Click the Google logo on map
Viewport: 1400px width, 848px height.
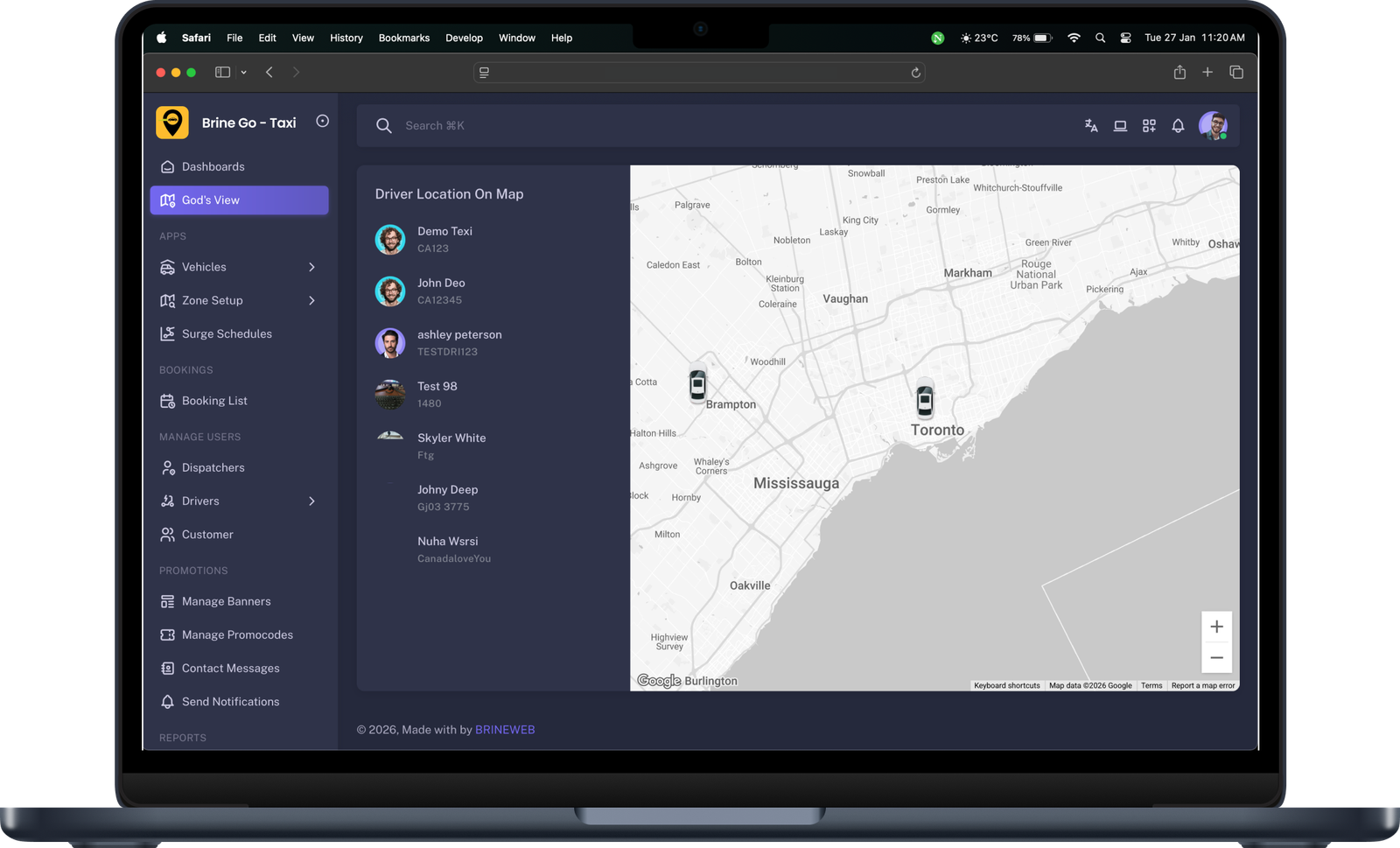tap(659, 681)
